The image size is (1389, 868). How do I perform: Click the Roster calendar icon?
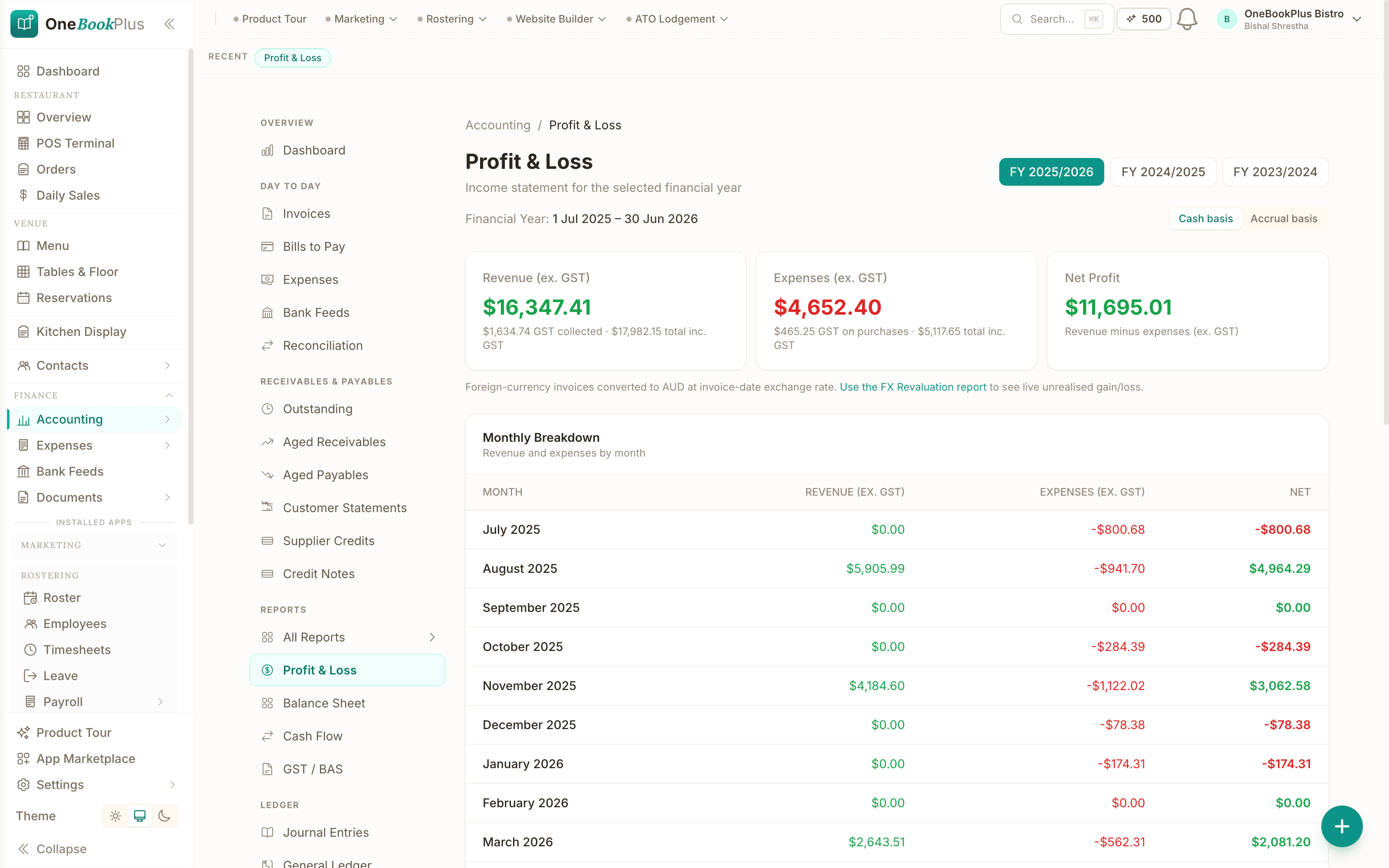point(30,598)
